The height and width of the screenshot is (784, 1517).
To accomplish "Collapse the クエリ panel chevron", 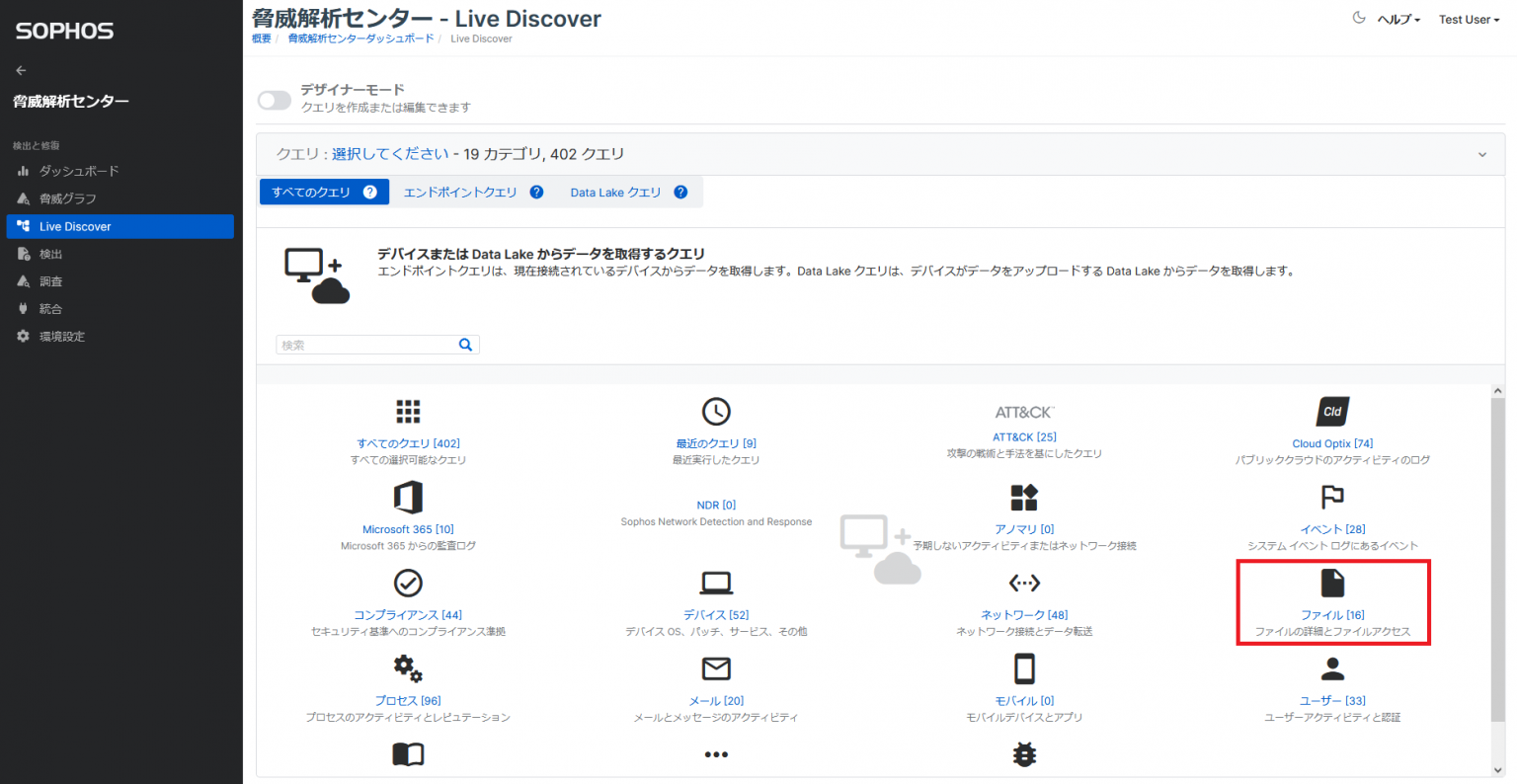I will [x=1481, y=155].
